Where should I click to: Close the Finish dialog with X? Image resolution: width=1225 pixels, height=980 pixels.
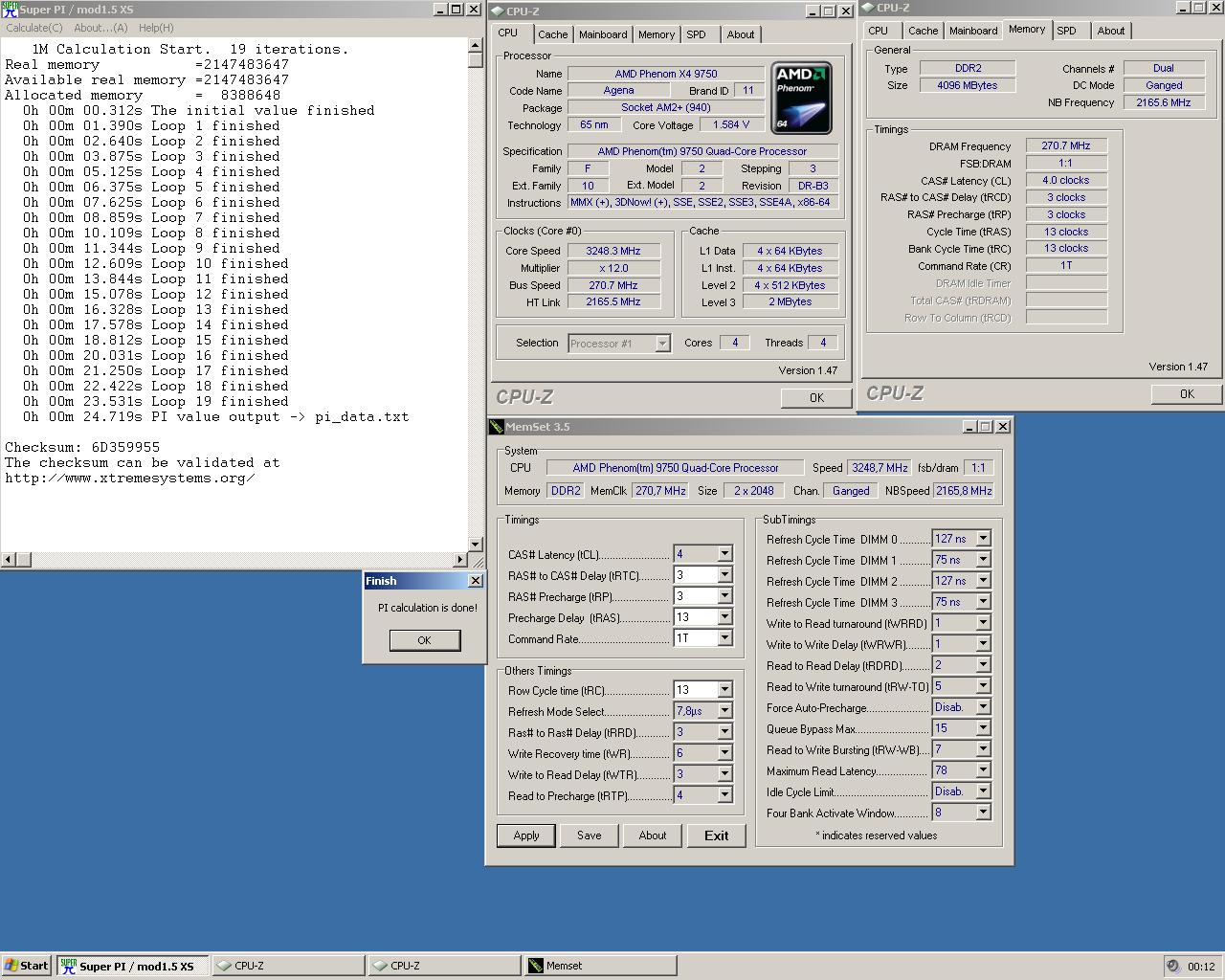(475, 581)
